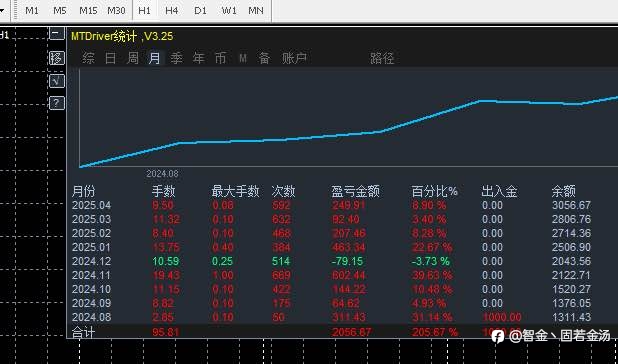Open the 备 notes tab
Image resolution: width=618 pixels, height=364 pixels.
coord(264,59)
